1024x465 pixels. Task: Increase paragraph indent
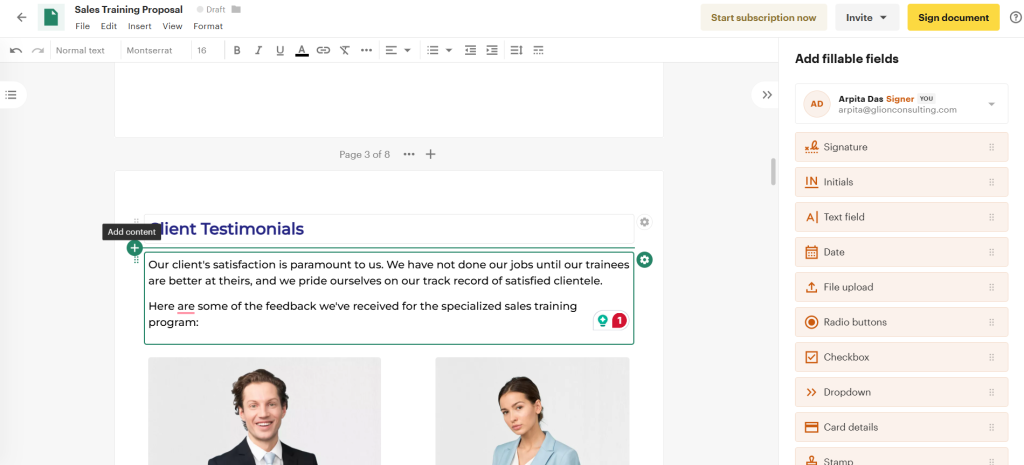pyautogui.click(x=492, y=50)
